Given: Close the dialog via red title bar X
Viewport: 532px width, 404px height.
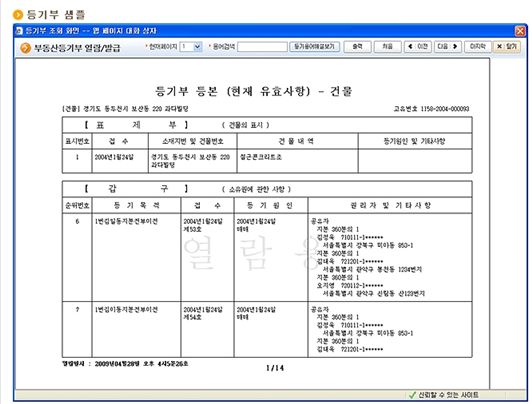Looking at the screenshot, I should pos(520,31).
